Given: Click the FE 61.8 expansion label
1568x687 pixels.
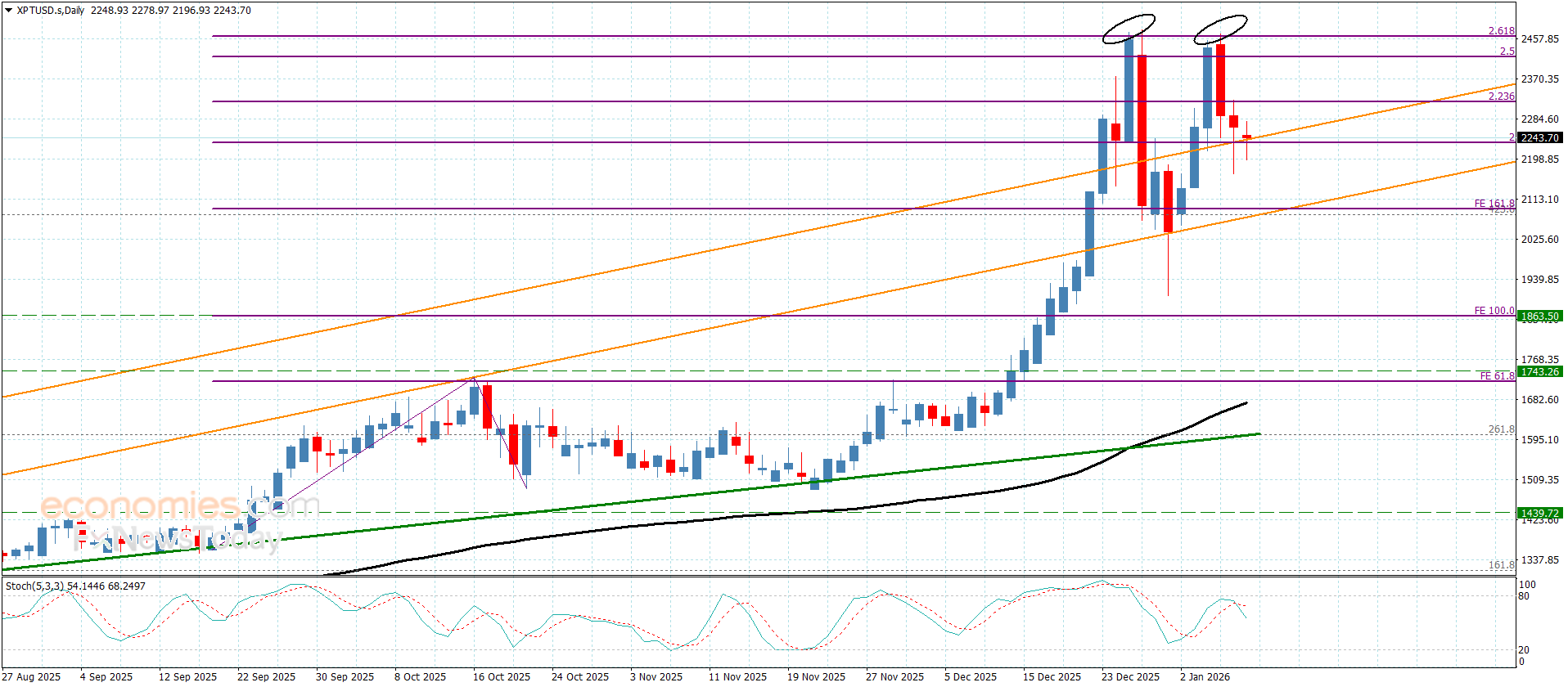Looking at the screenshot, I should [x=1496, y=376].
